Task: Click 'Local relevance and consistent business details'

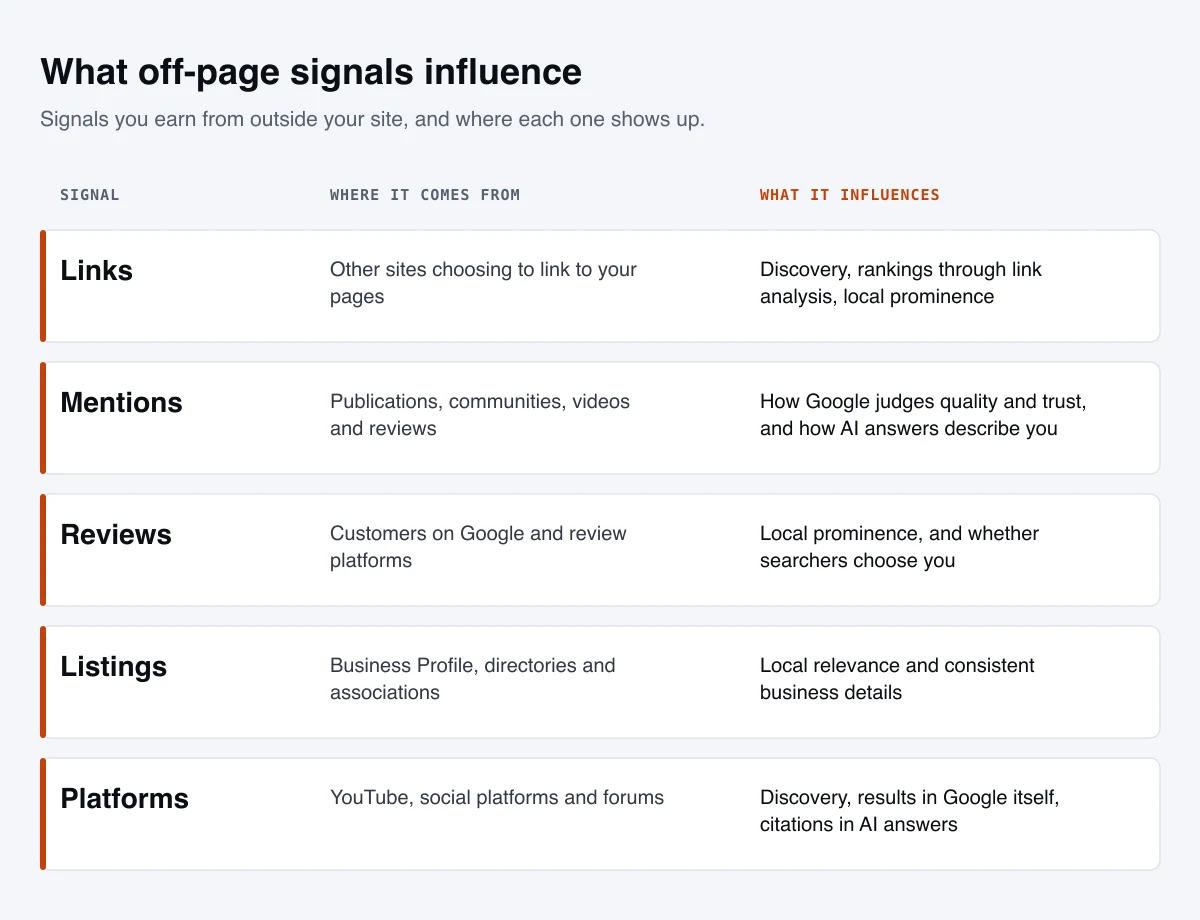Action: (x=897, y=679)
